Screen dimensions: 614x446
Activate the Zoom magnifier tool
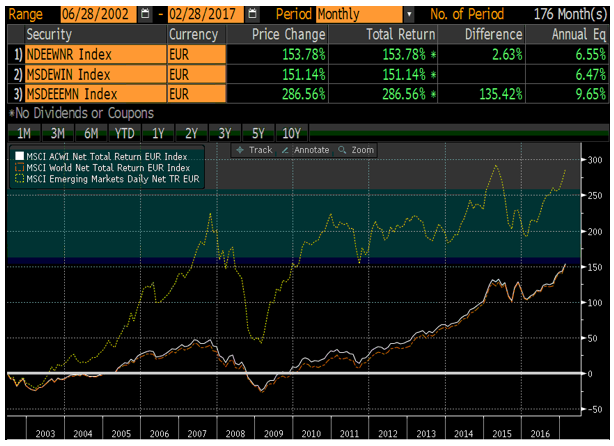click(x=343, y=150)
